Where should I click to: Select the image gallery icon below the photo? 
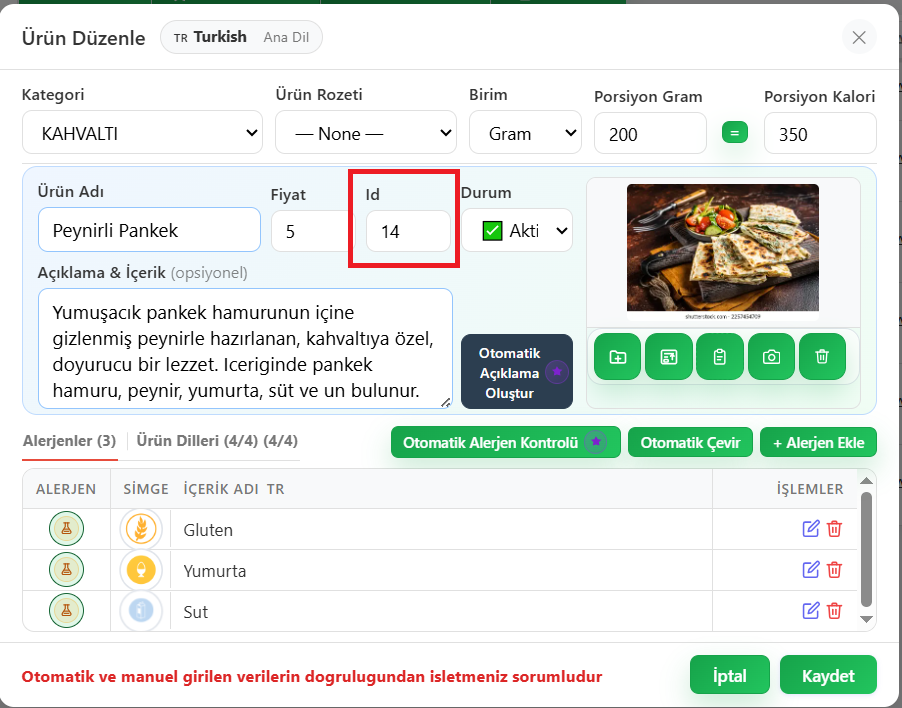(x=668, y=356)
